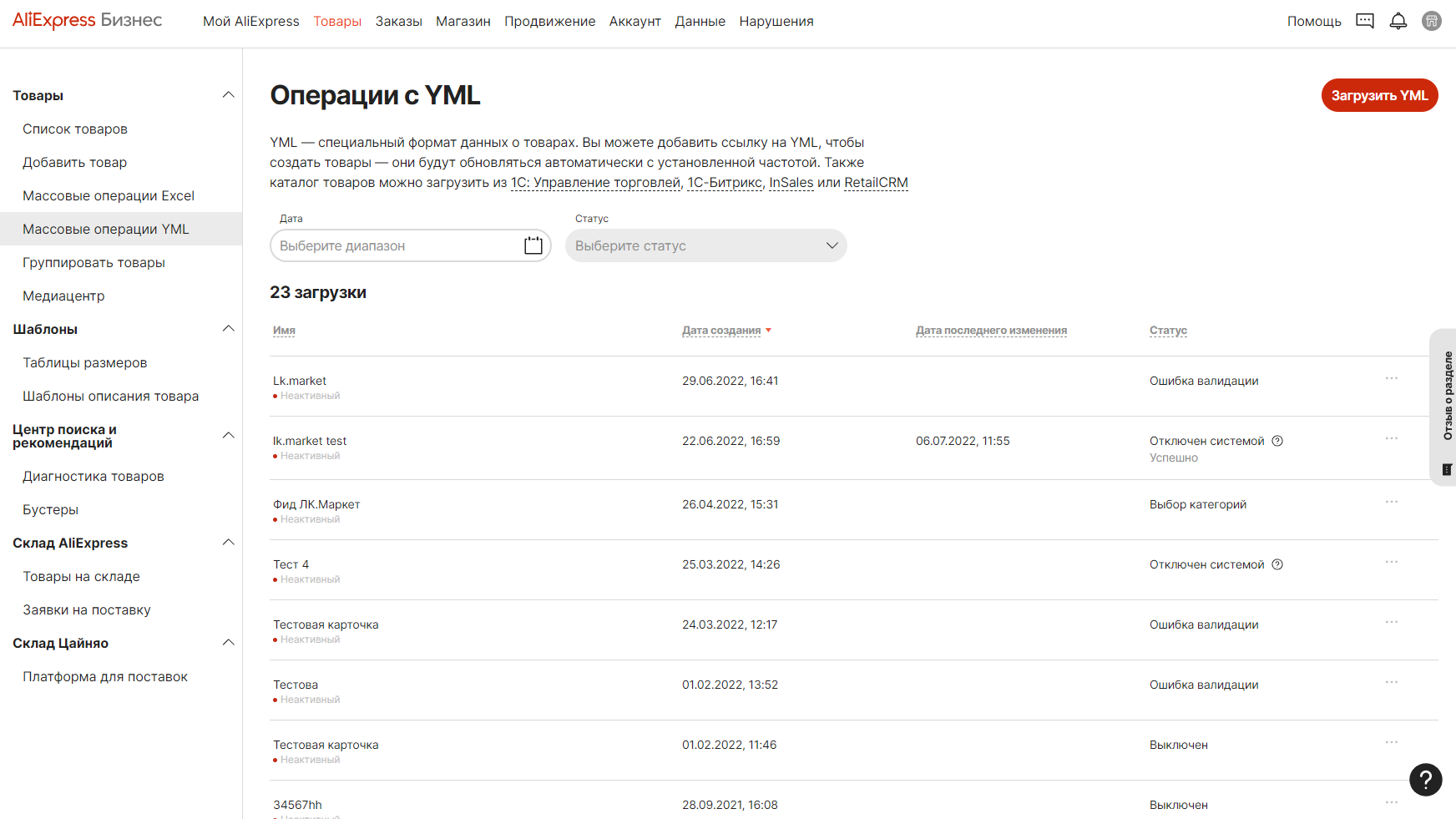
Task: Collapse the Склад Цайняо section
Action: (x=228, y=643)
